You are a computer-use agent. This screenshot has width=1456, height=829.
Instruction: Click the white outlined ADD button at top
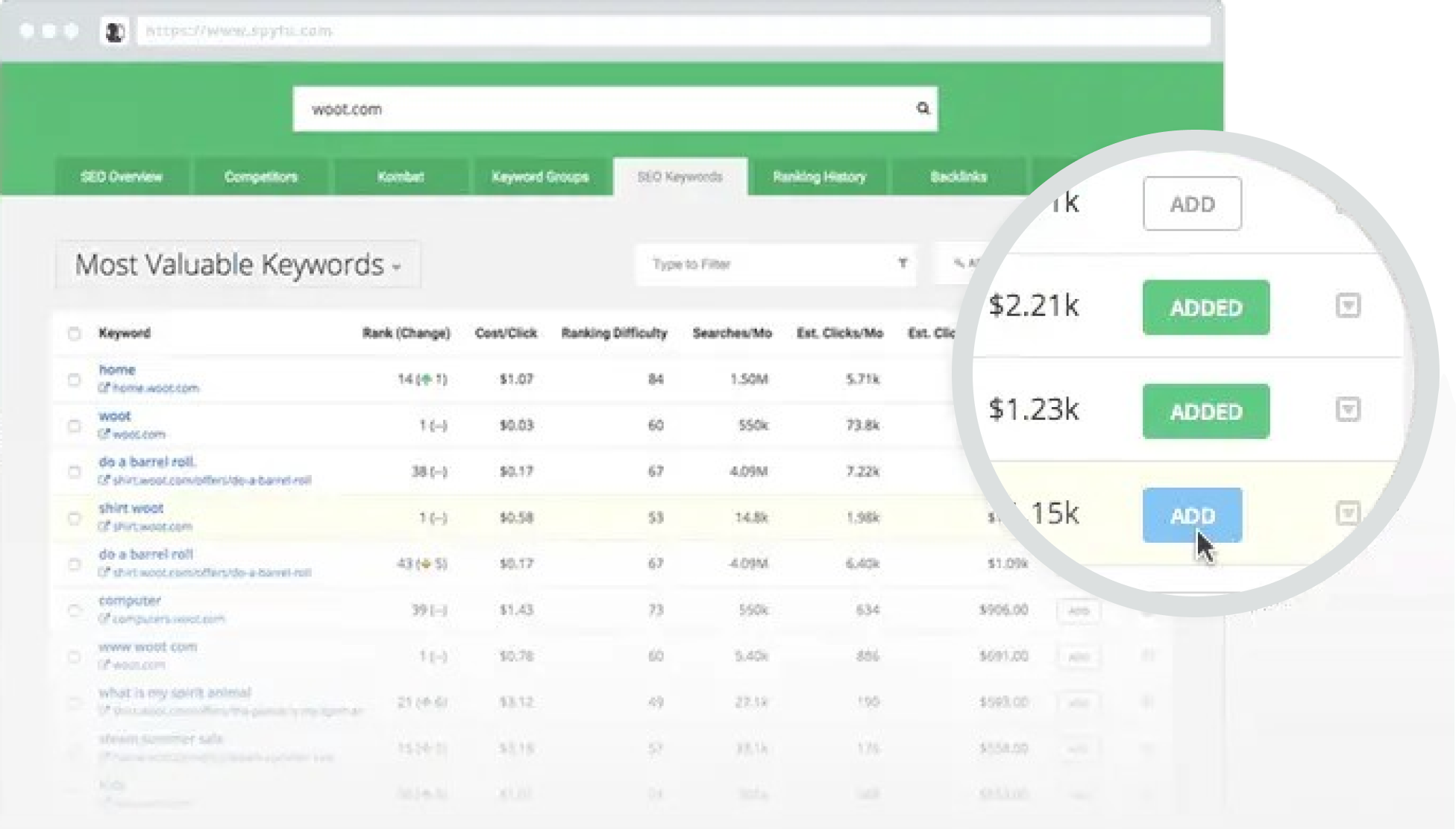point(1192,204)
